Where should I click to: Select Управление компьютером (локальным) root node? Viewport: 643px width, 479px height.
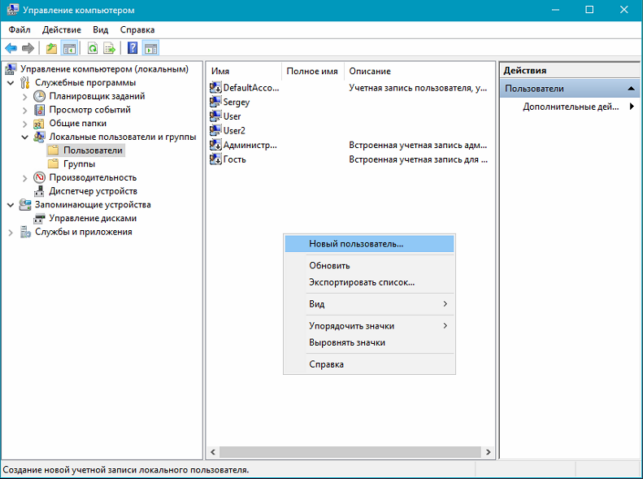point(105,69)
